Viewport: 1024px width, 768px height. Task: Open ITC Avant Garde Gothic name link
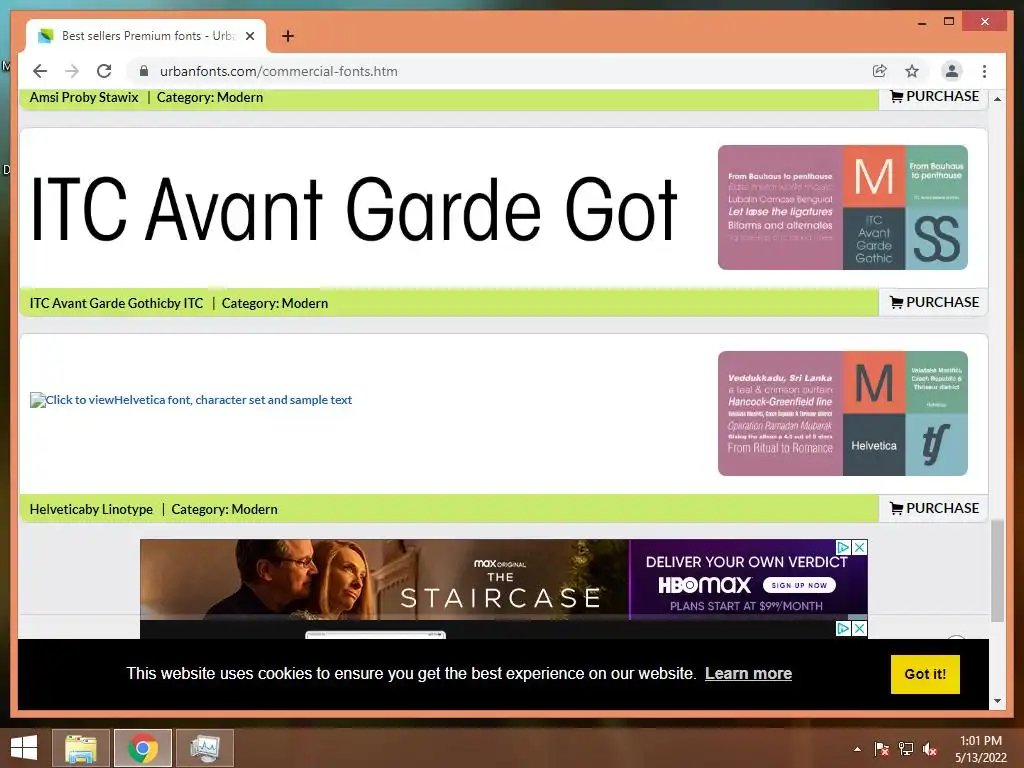[x=116, y=303]
